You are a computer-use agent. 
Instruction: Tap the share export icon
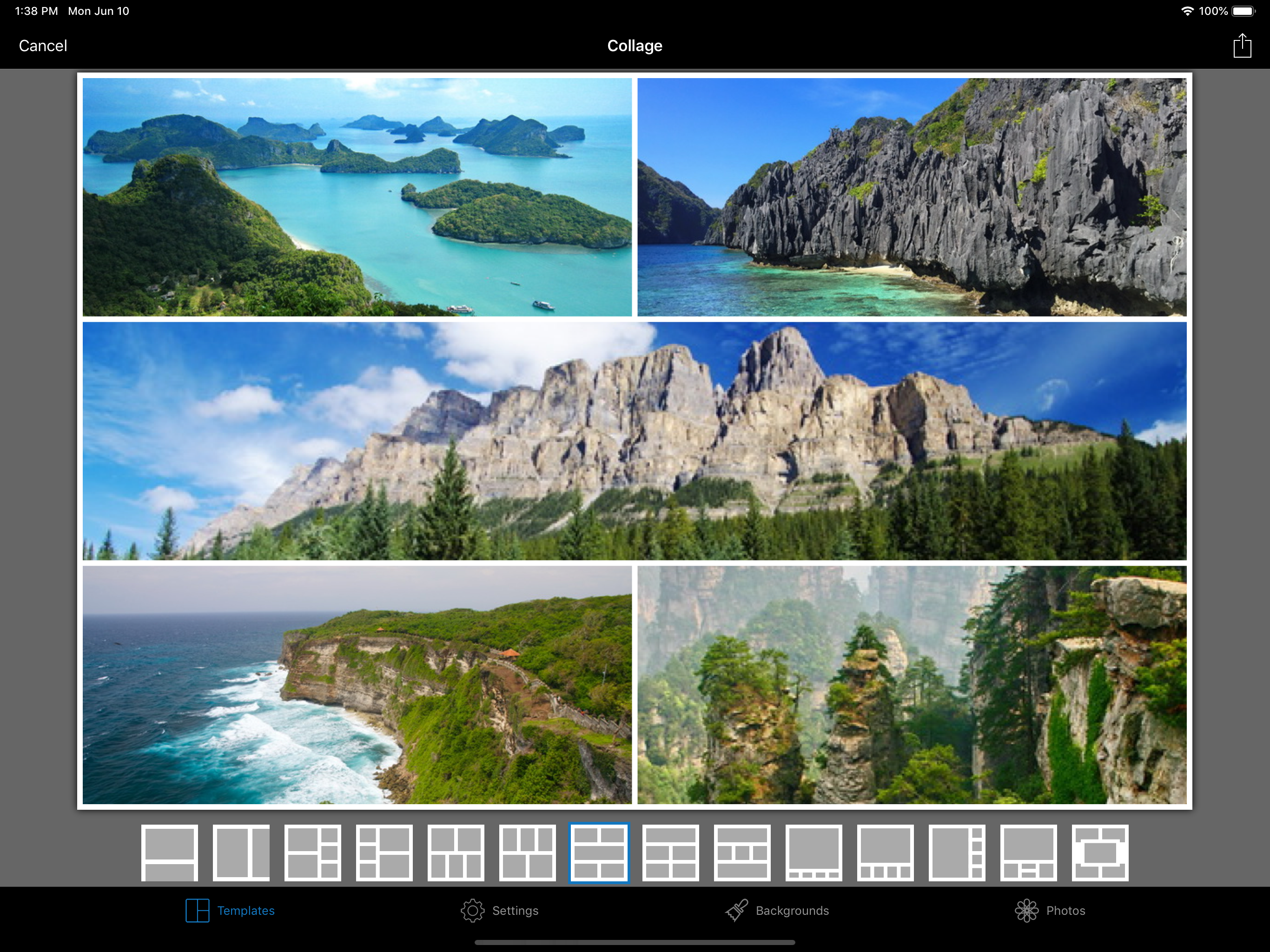[1242, 46]
